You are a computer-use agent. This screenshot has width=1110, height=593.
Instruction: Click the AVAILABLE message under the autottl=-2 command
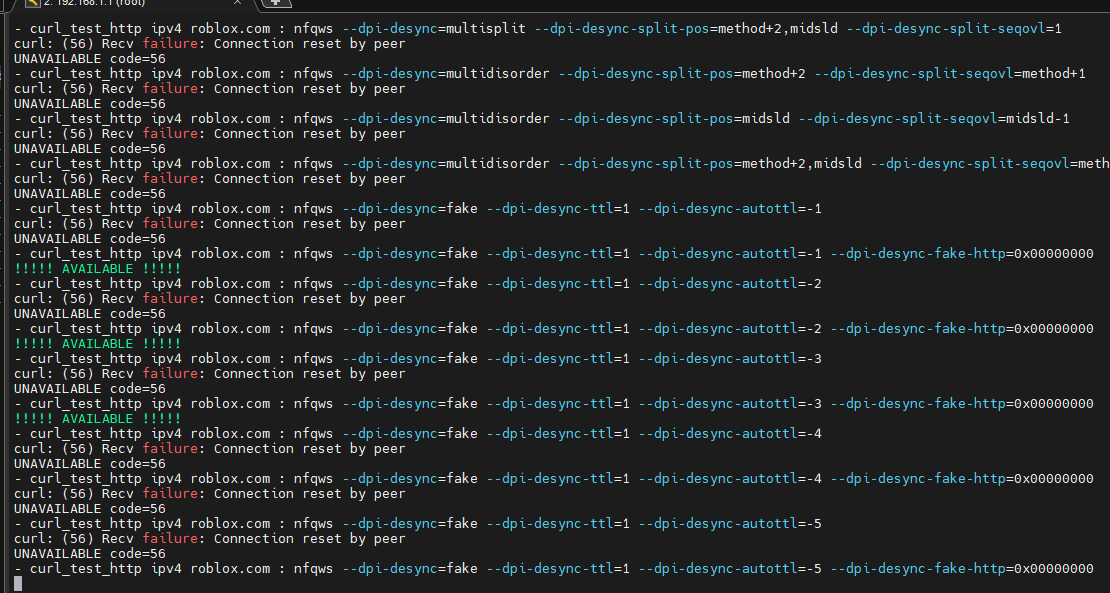(98, 344)
